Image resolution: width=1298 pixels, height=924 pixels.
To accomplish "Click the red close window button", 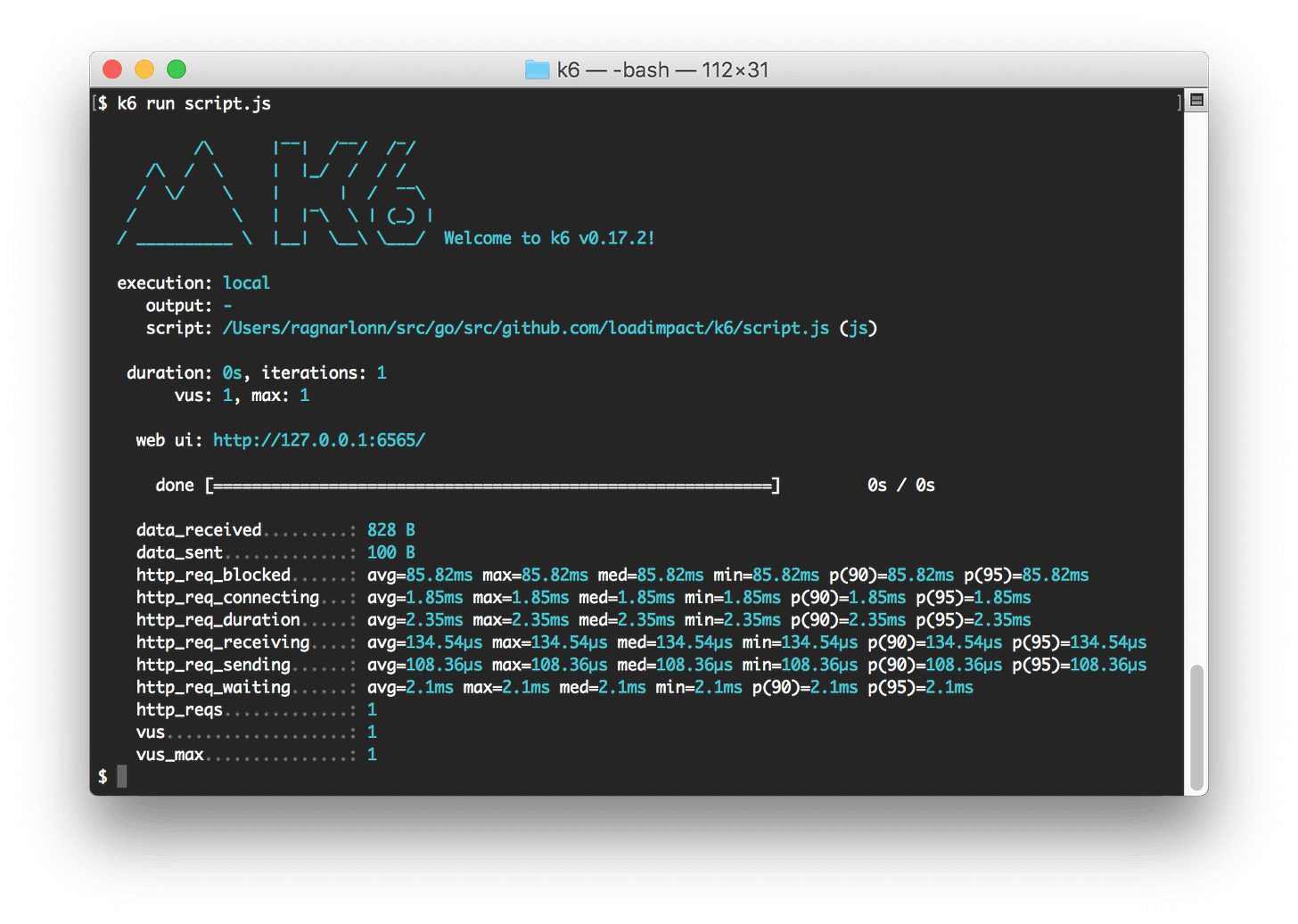I will [112, 70].
